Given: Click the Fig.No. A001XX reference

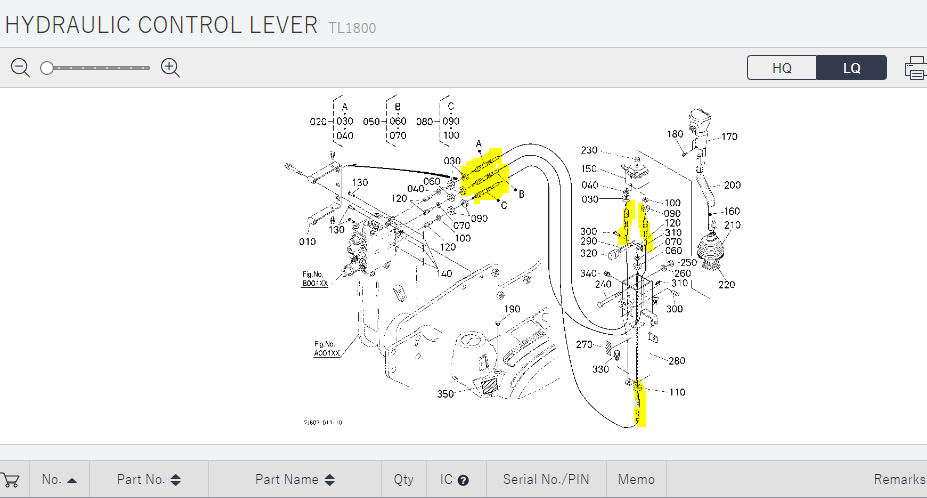Looking at the screenshot, I should click(x=327, y=348).
